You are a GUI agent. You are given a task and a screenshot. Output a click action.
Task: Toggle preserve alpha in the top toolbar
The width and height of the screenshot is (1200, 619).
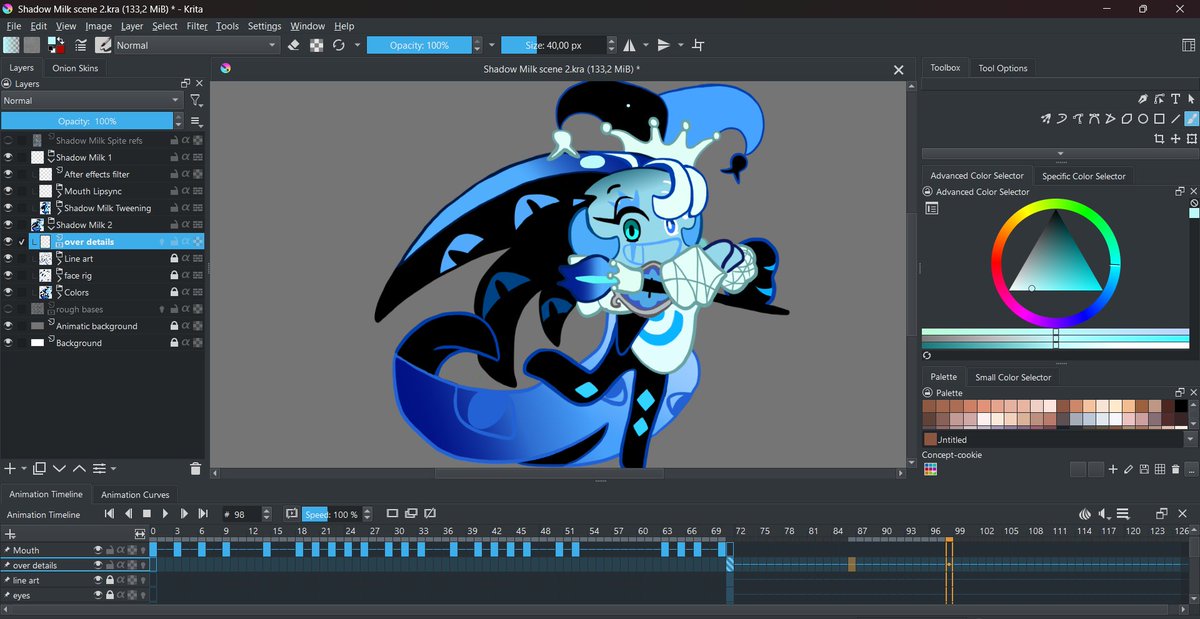(x=316, y=45)
